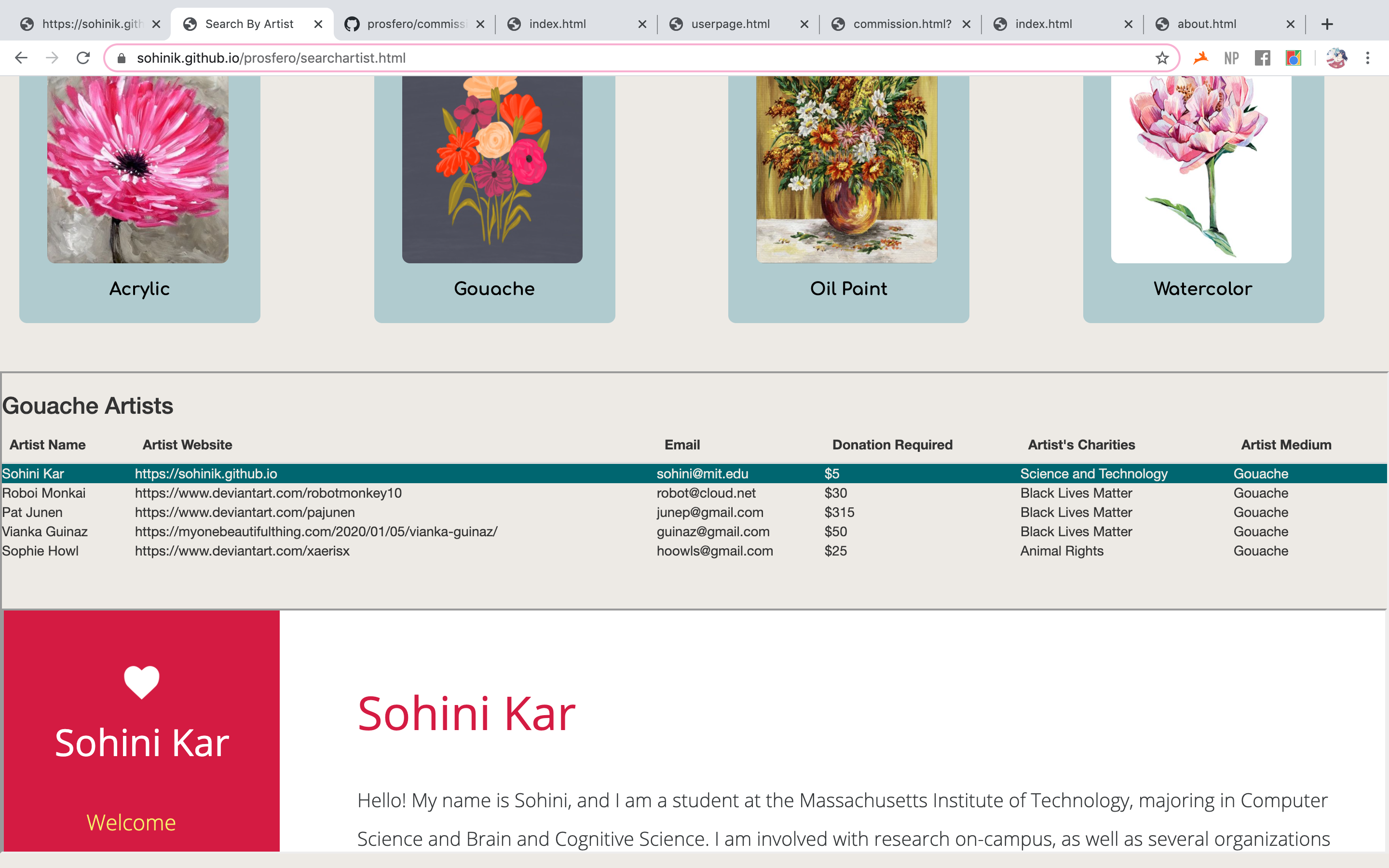The width and height of the screenshot is (1389, 868).
Task: Click the white heart icon
Action: click(x=141, y=682)
